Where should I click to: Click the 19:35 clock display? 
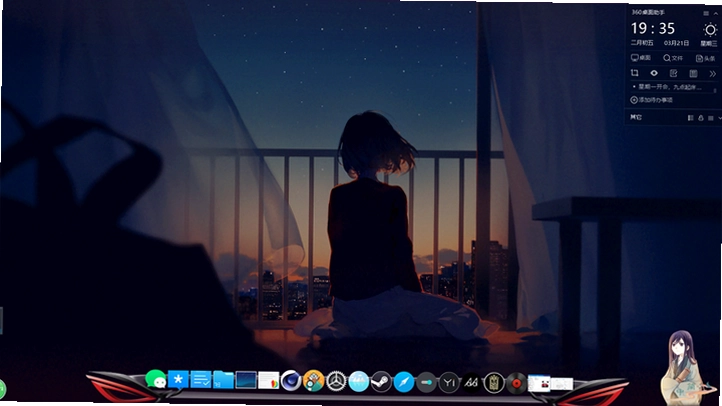pyautogui.click(x=652, y=29)
